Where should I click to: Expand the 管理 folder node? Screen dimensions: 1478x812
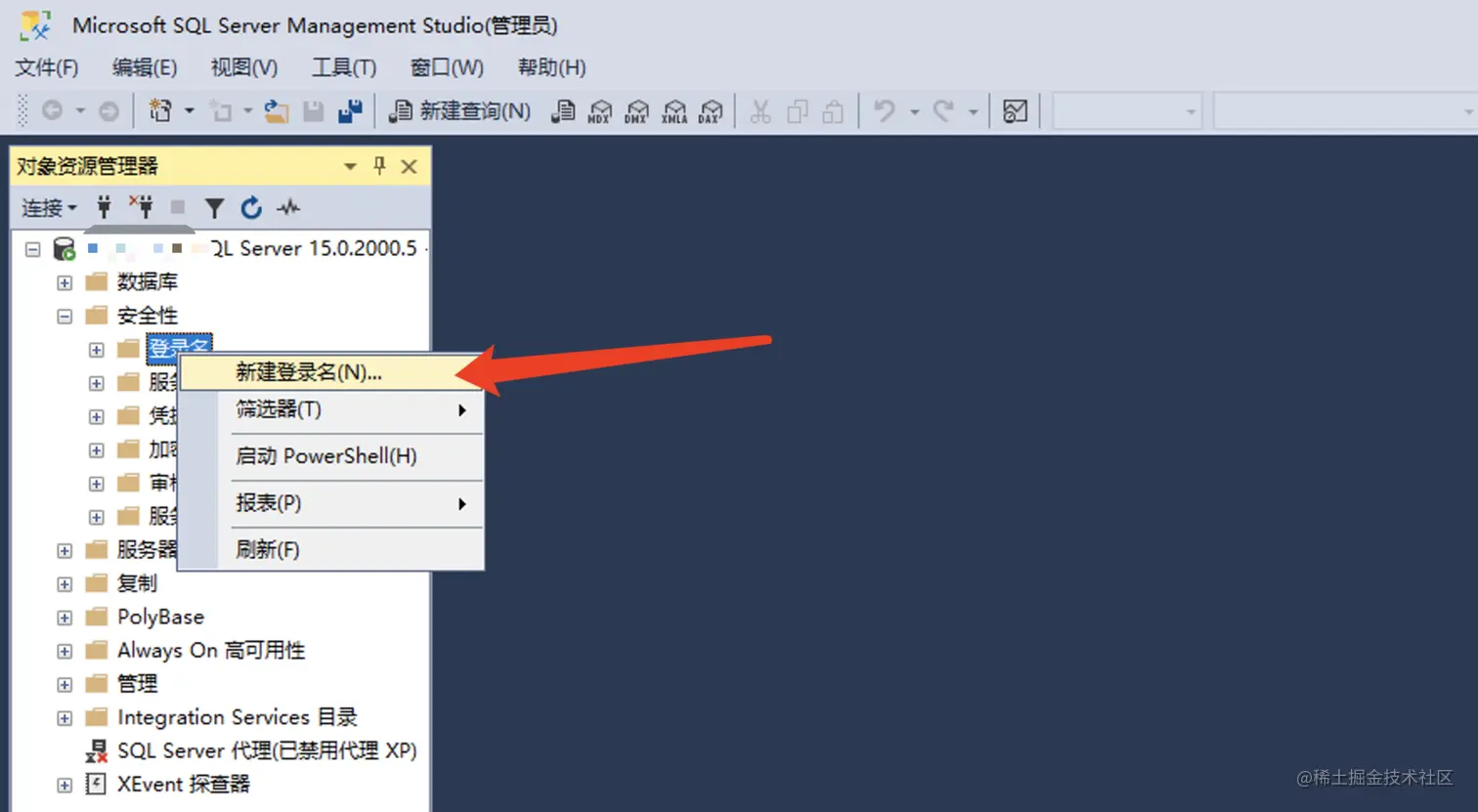pos(65,684)
